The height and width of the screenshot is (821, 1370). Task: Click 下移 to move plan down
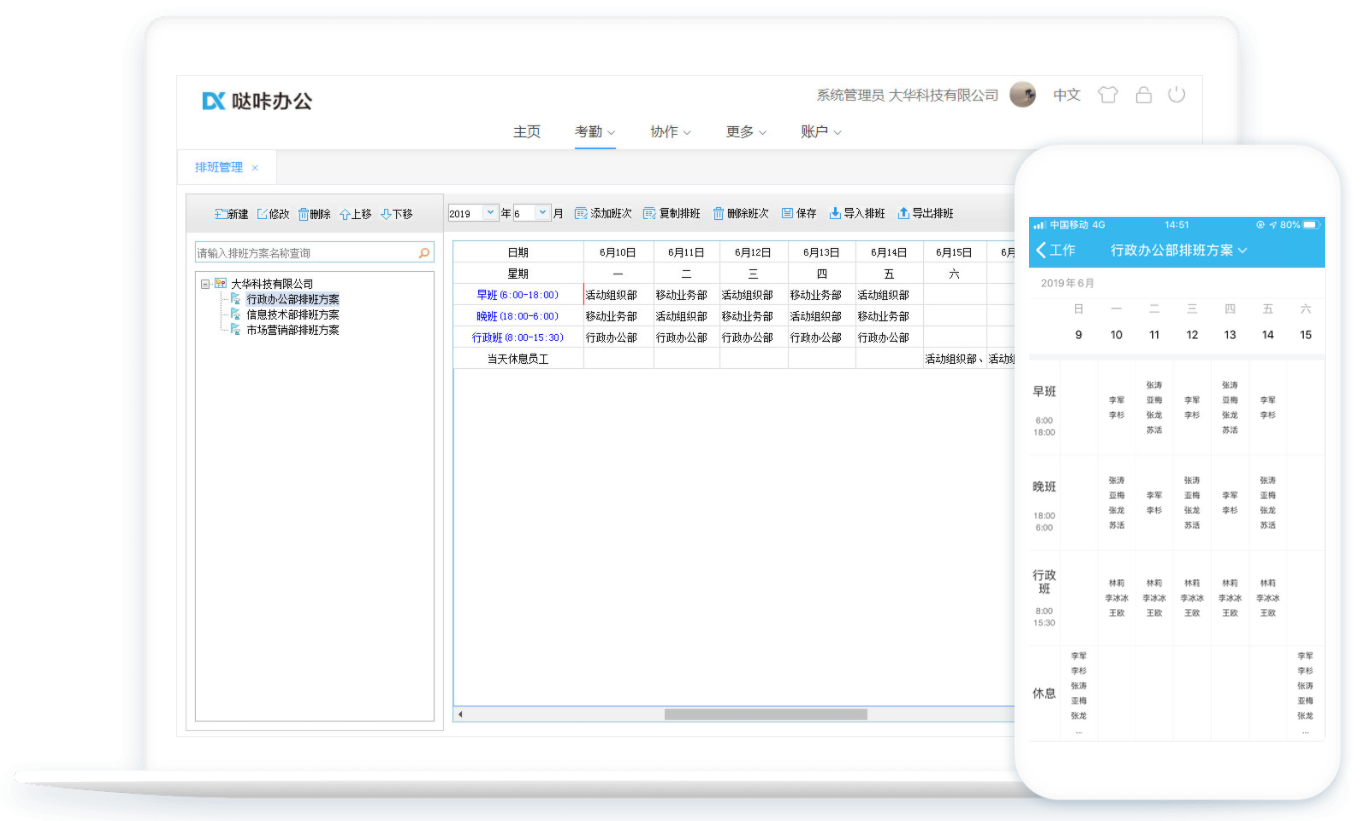[396, 214]
